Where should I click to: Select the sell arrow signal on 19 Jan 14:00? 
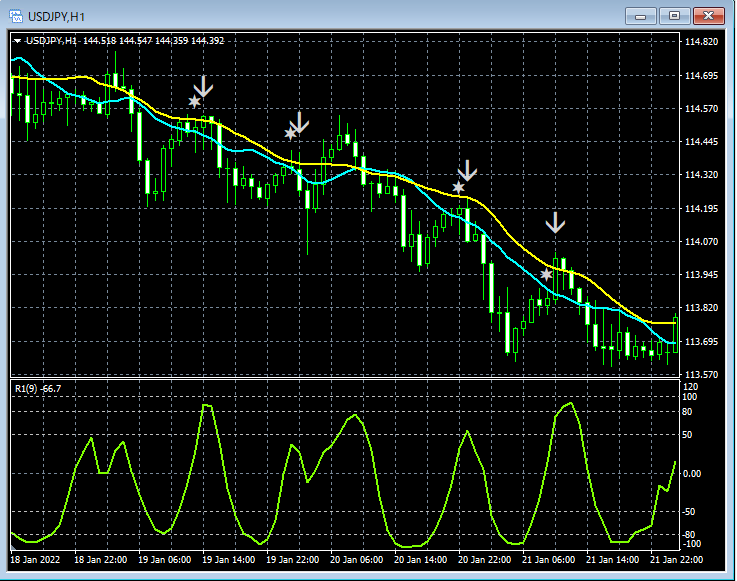click(x=204, y=86)
